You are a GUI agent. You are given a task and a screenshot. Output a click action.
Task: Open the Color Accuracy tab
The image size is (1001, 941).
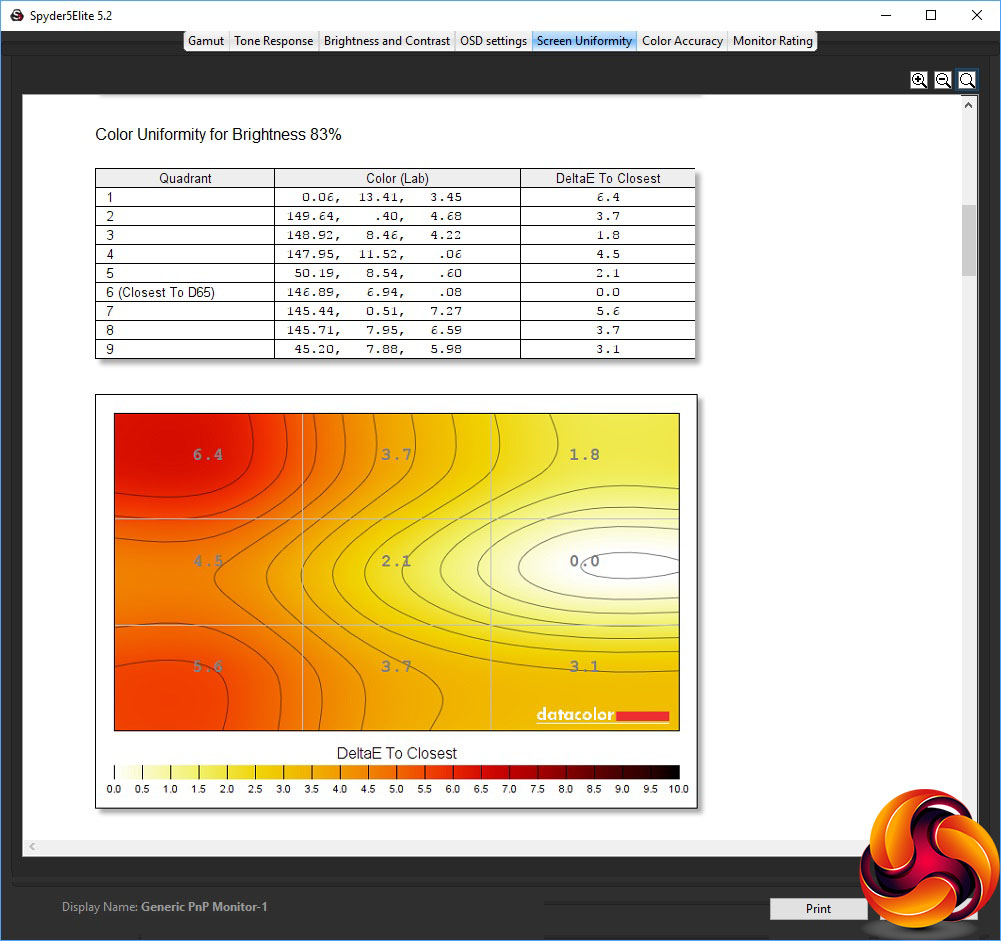682,41
